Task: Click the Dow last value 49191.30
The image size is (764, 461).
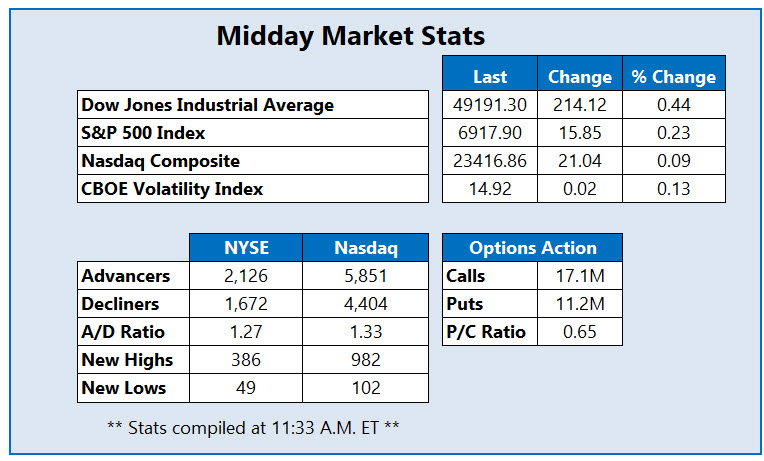Action: pos(490,104)
